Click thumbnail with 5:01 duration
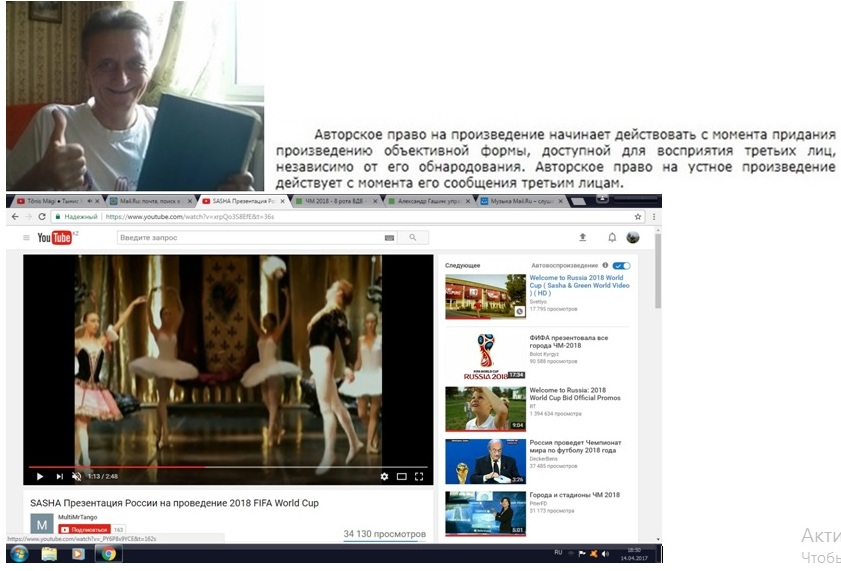Viewport: 841px width, 571px height. (x=485, y=514)
